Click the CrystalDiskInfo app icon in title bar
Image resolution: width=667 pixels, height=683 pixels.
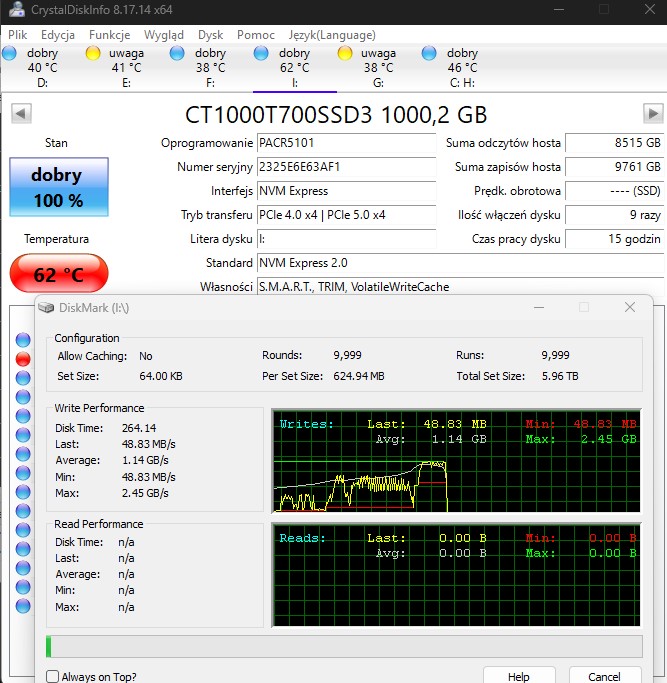pyautogui.click(x=11, y=10)
